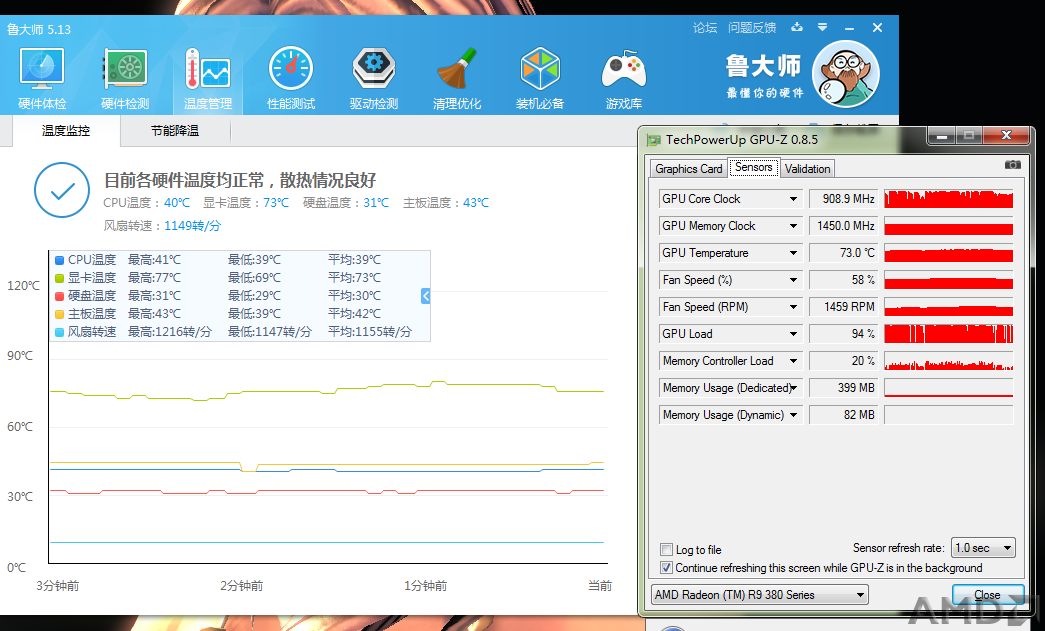Toggle 风扇转速 cyan legend marker
The image size is (1045, 631).
pyautogui.click(x=59, y=332)
